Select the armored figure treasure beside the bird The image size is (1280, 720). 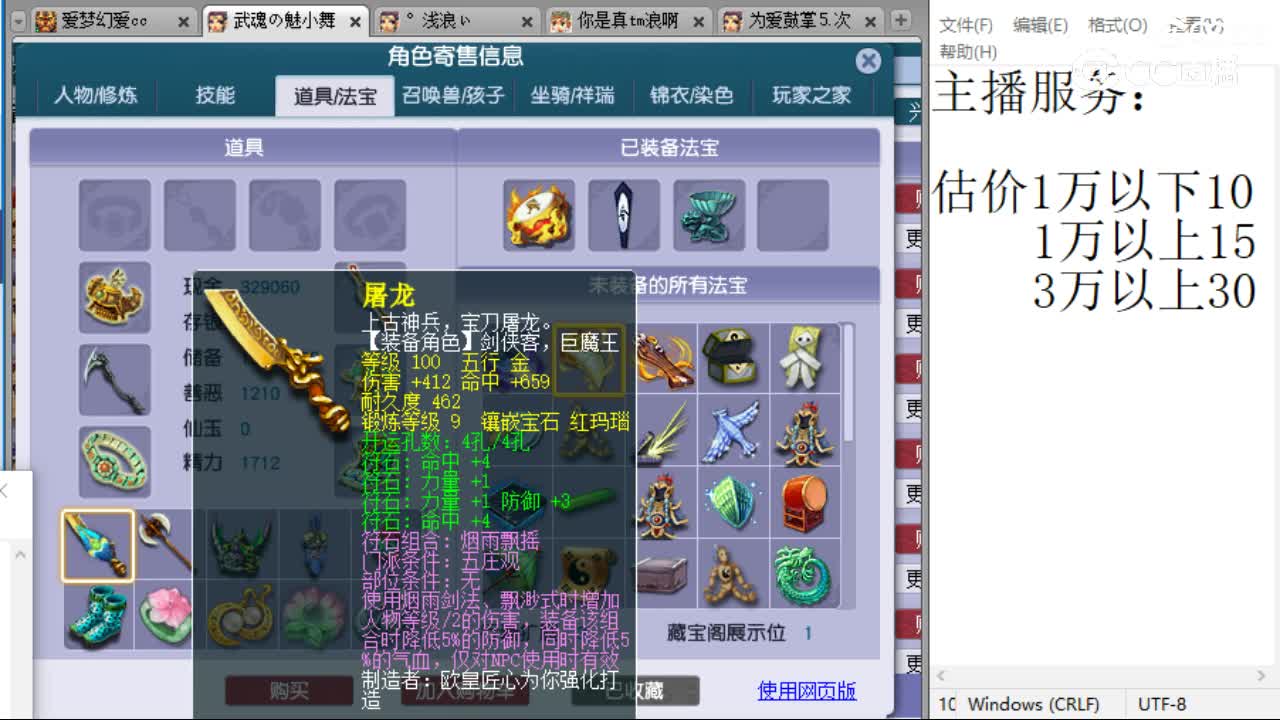point(804,431)
